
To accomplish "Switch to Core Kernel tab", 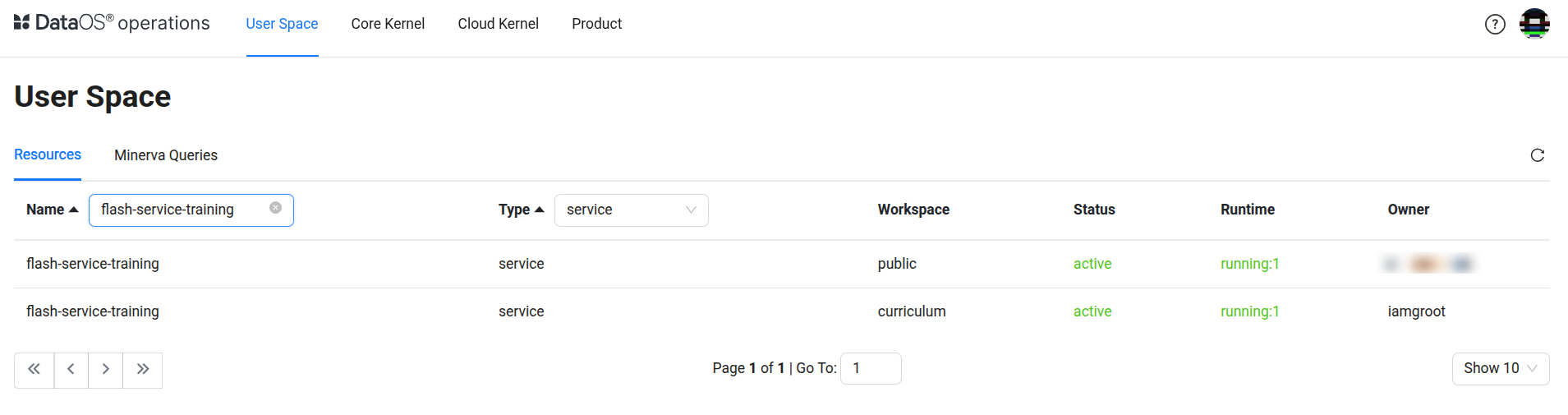I will click(x=388, y=24).
